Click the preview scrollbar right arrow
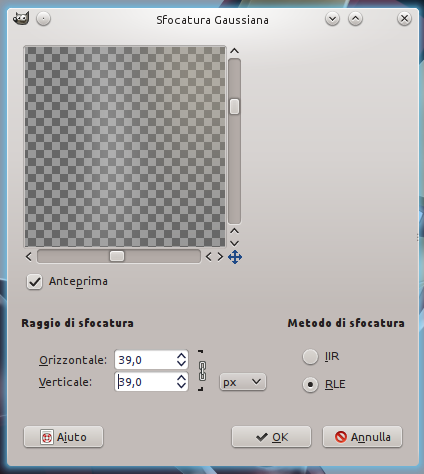Screen dimensions: 424x474 point(220,257)
